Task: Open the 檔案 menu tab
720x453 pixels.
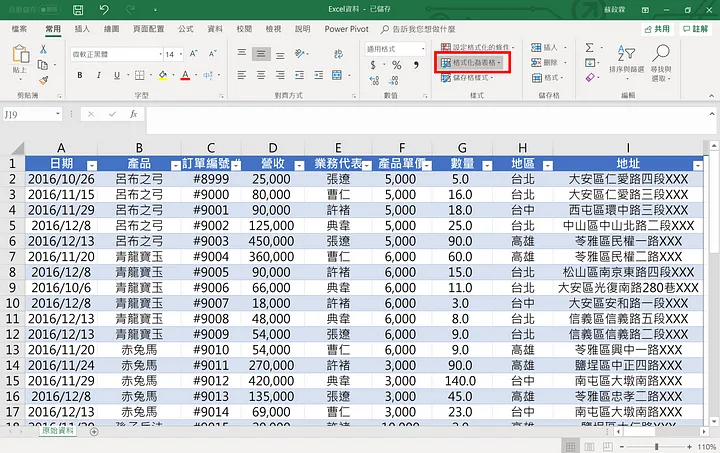Action: pos(19,29)
